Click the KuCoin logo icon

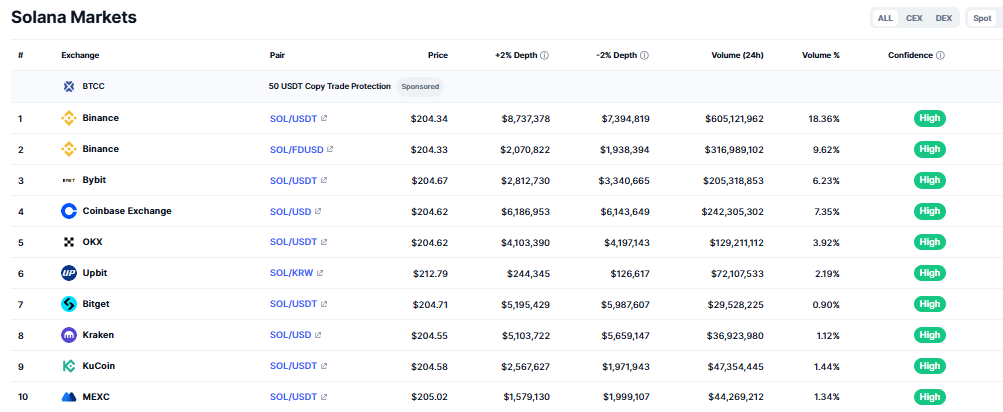pos(69,366)
